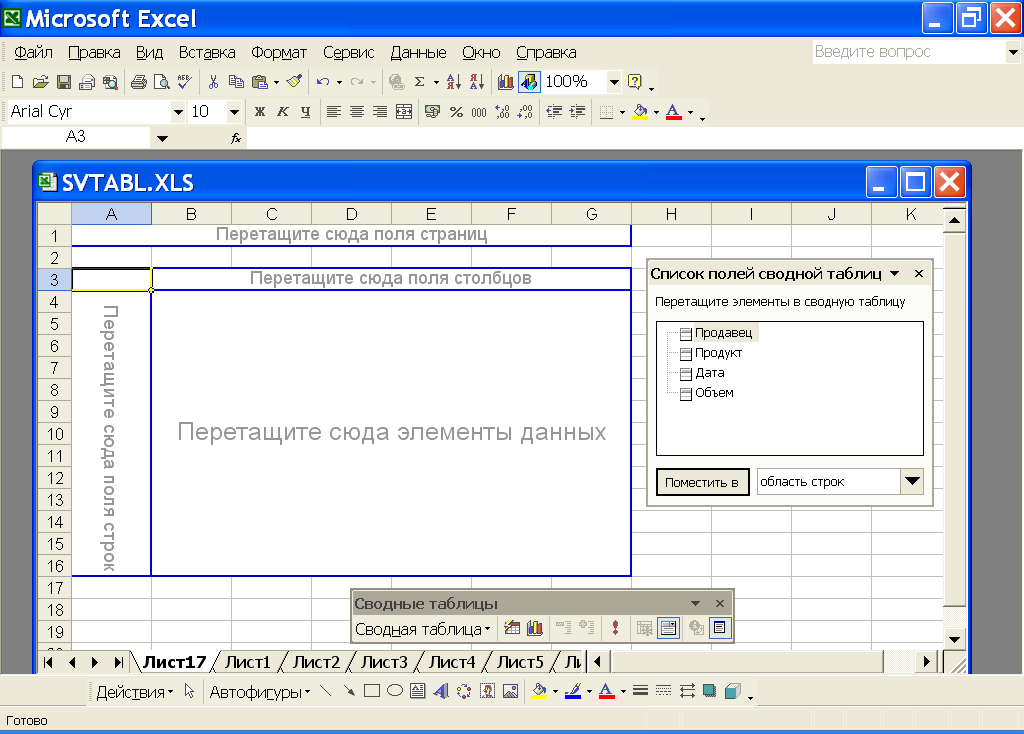Open the 'Сводная таблица' dropdown menu
The image size is (1024, 734).
tap(423, 630)
